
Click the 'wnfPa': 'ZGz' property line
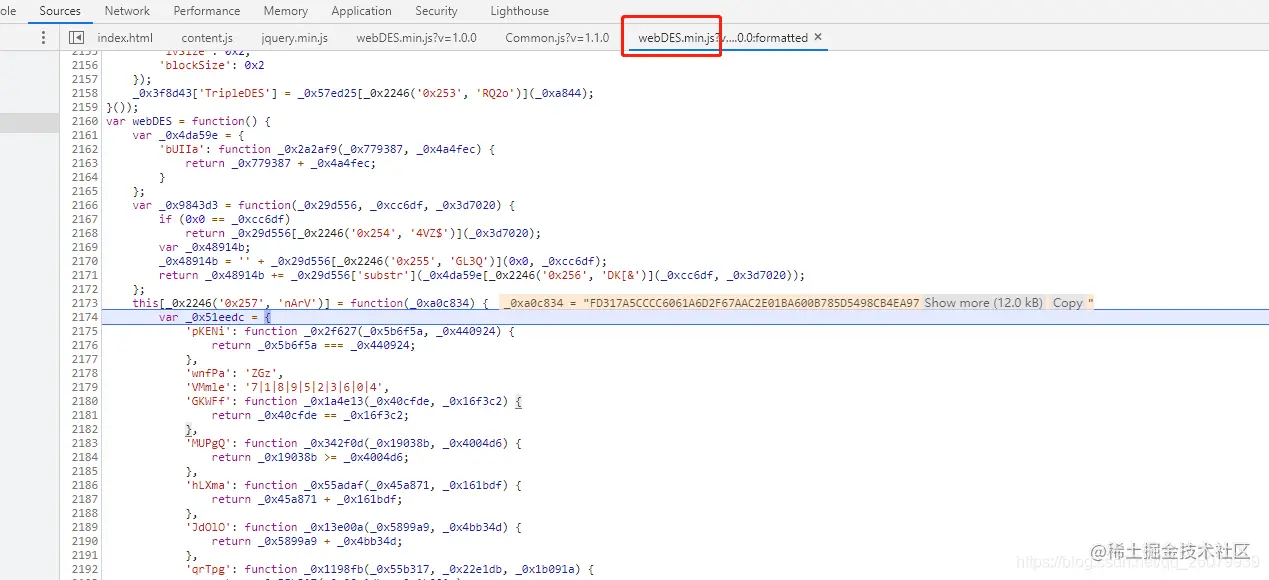point(236,373)
